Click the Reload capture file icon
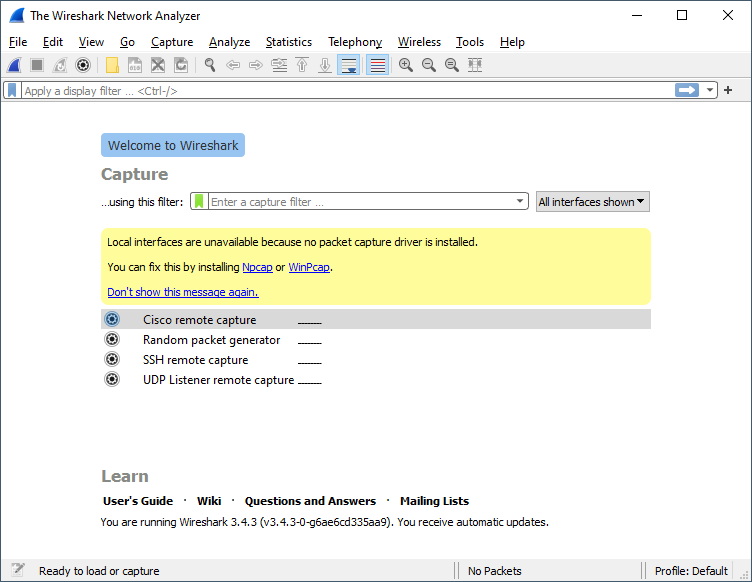 click(x=181, y=65)
